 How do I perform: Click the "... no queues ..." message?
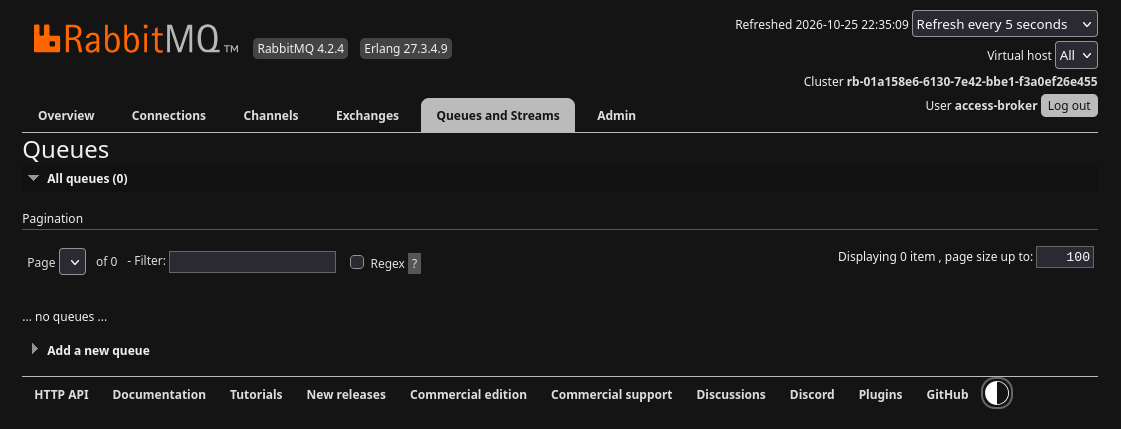click(x=65, y=316)
